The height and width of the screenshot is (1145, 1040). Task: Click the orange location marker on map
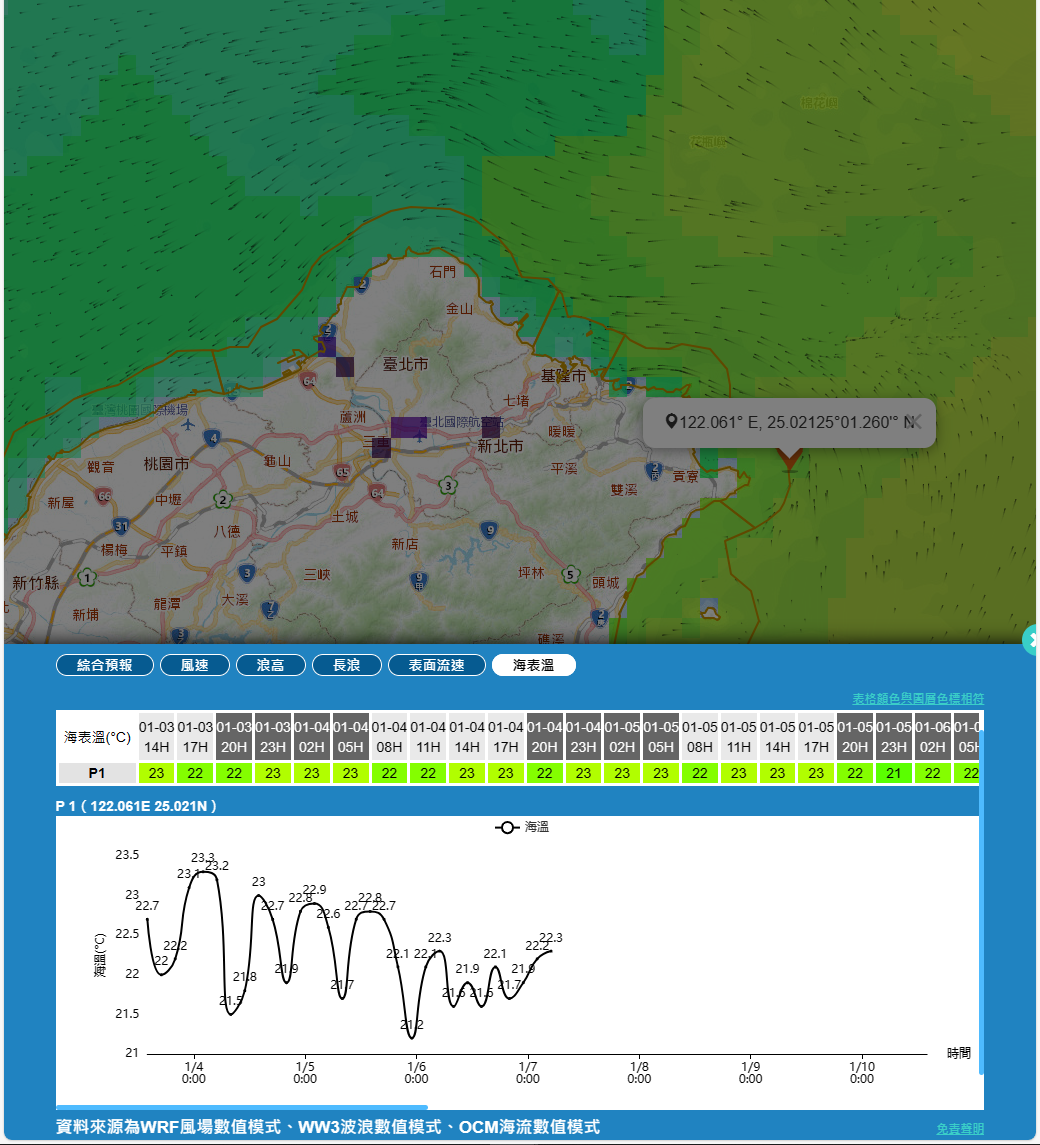(789, 459)
